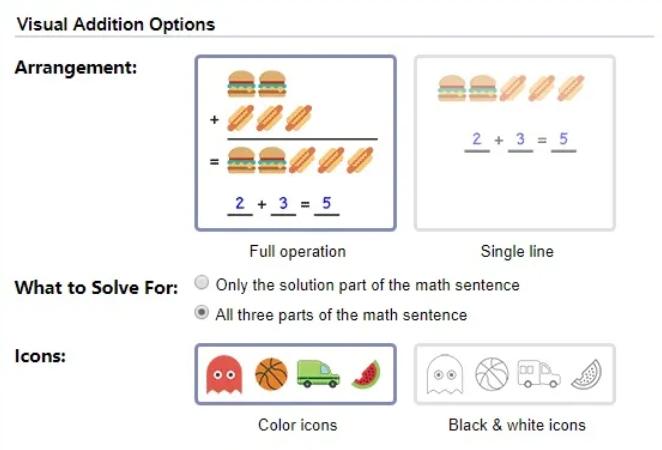Click the Full operation label
Image resolution: width=662 pixels, height=450 pixels.
click(298, 252)
